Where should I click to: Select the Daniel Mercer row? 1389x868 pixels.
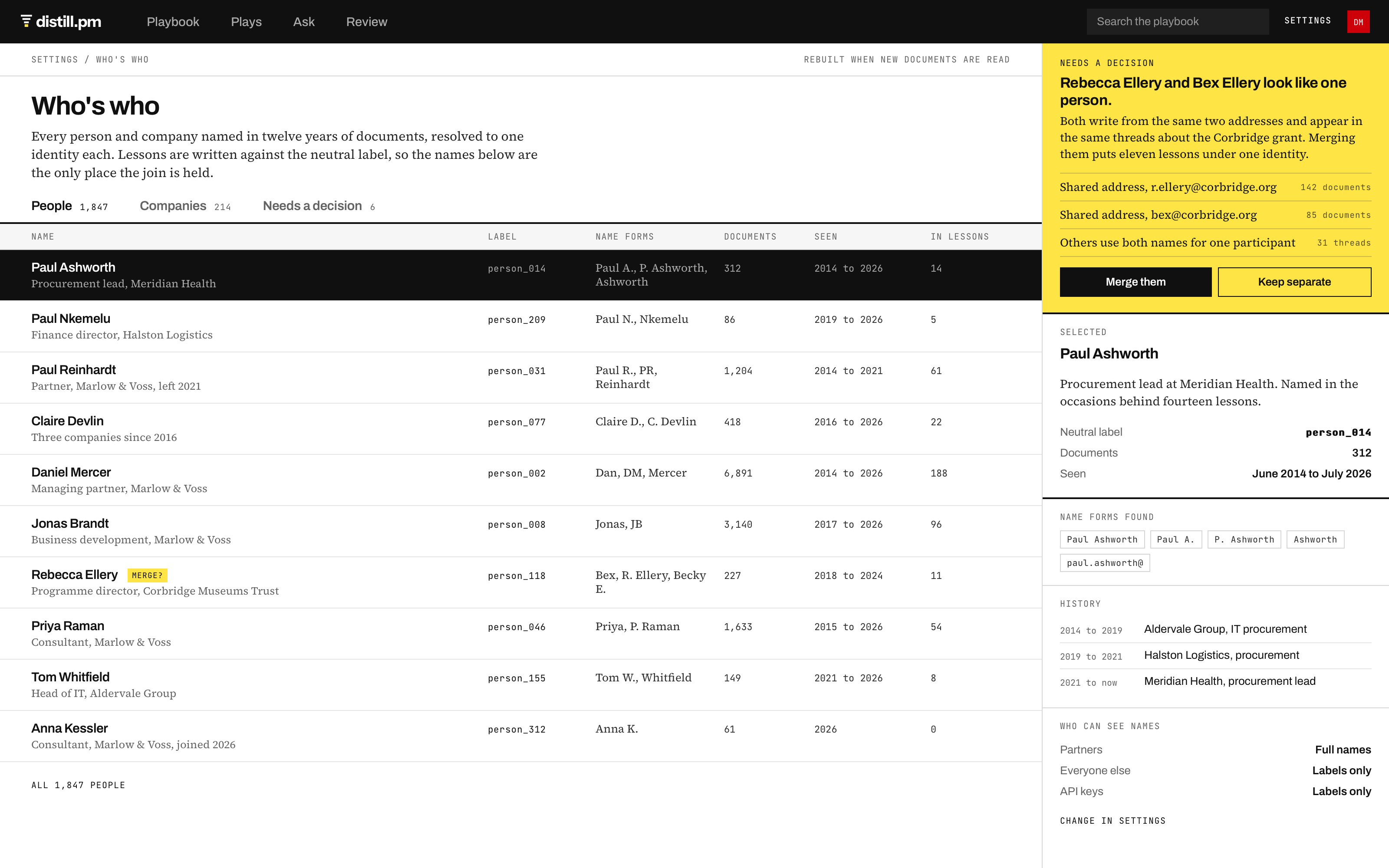click(x=520, y=480)
